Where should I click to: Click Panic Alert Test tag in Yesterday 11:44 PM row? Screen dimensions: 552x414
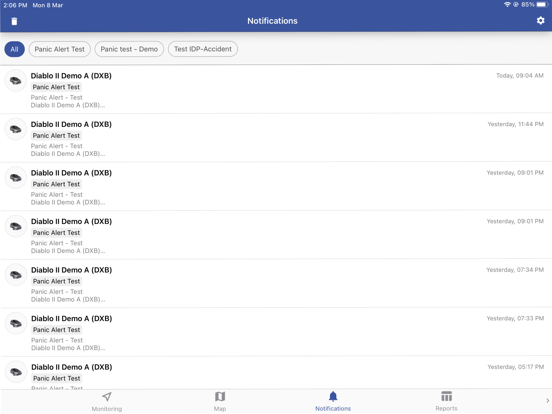[x=56, y=136]
